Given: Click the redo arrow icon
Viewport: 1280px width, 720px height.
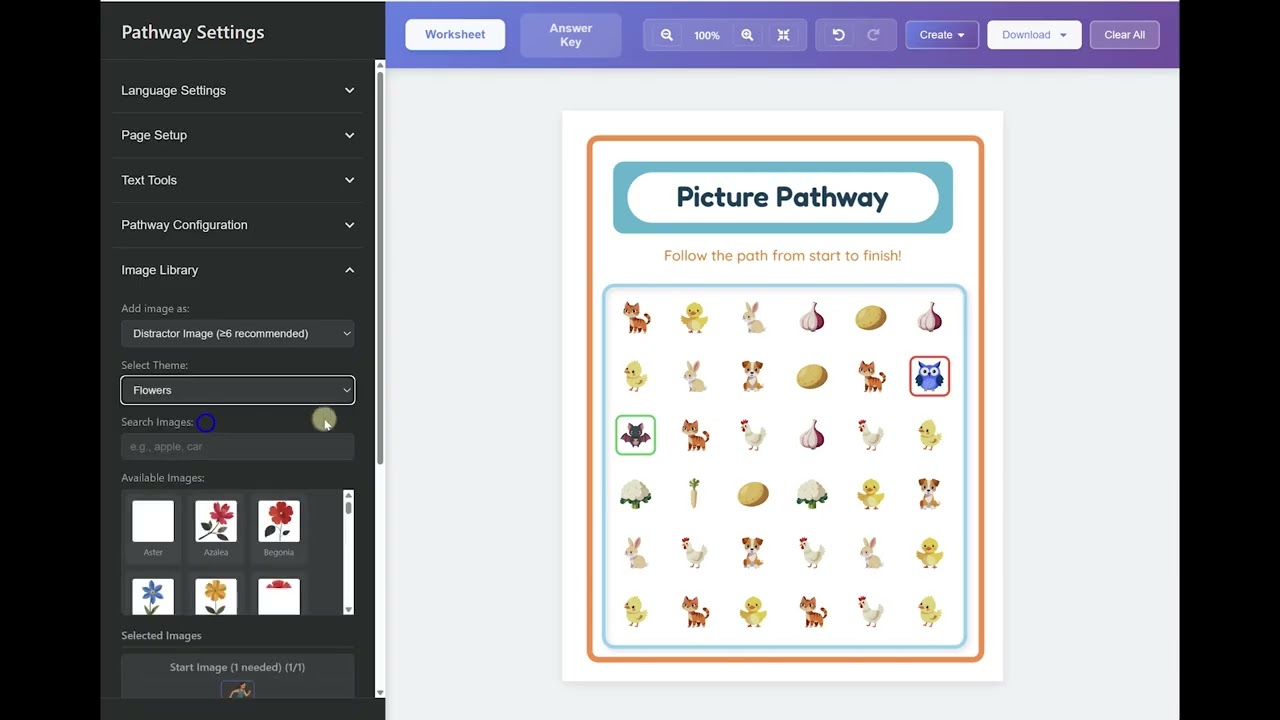Looking at the screenshot, I should (873, 35).
